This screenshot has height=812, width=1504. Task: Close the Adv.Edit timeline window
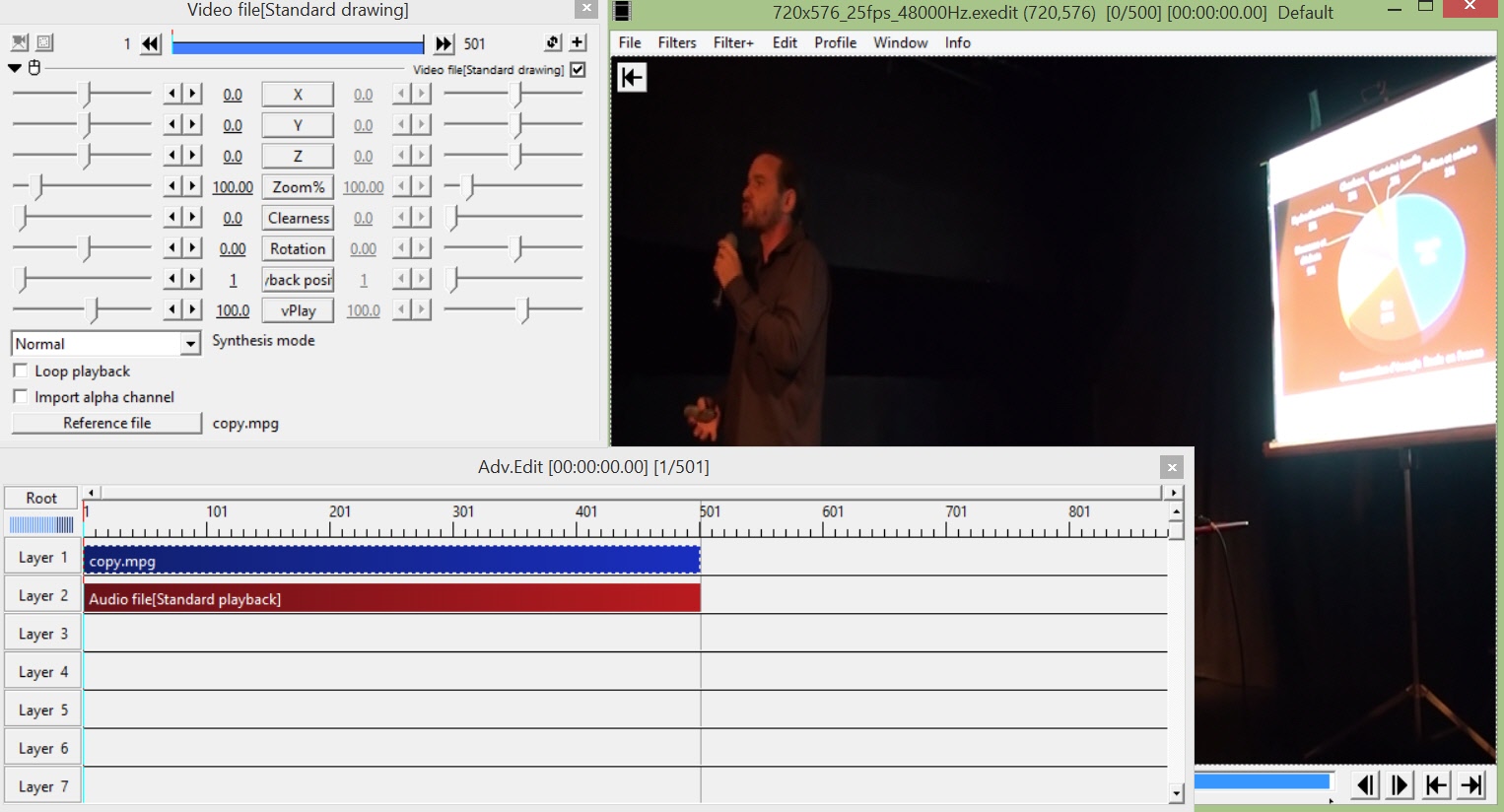point(1172,467)
